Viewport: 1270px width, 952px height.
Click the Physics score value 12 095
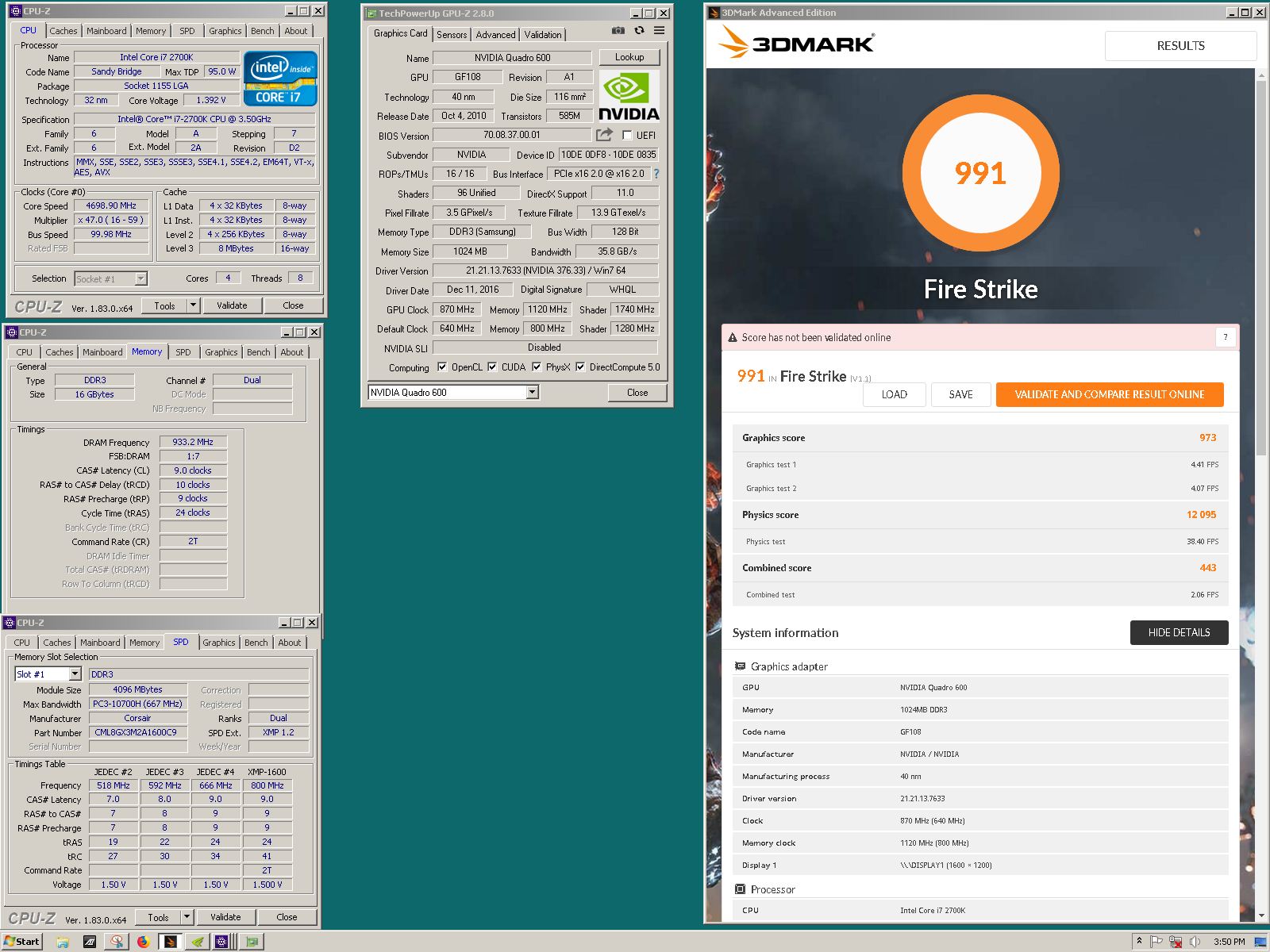point(1201,515)
